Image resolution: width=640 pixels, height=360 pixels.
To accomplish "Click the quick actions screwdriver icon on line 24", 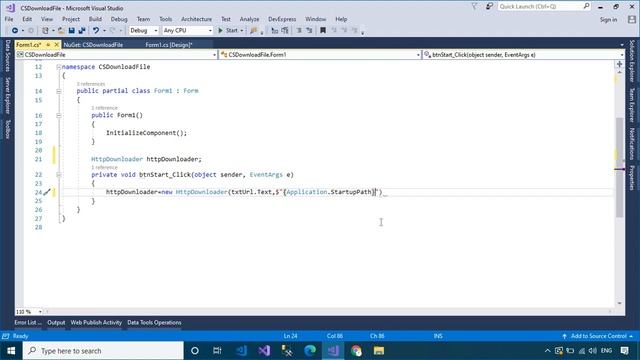I will [x=47, y=192].
